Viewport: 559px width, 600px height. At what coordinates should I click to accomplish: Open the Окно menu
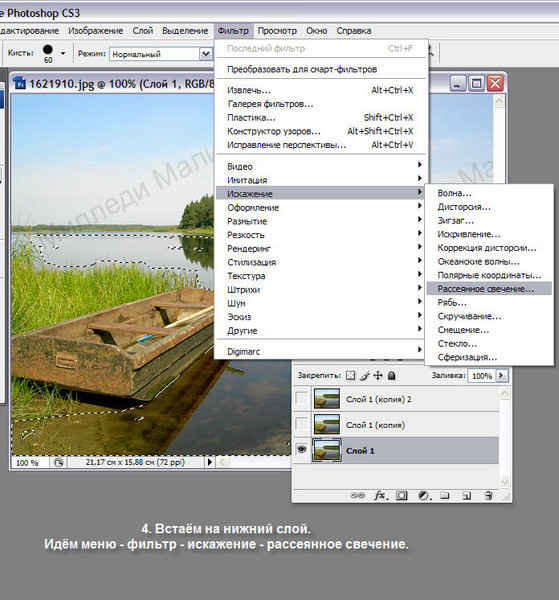click(x=316, y=31)
